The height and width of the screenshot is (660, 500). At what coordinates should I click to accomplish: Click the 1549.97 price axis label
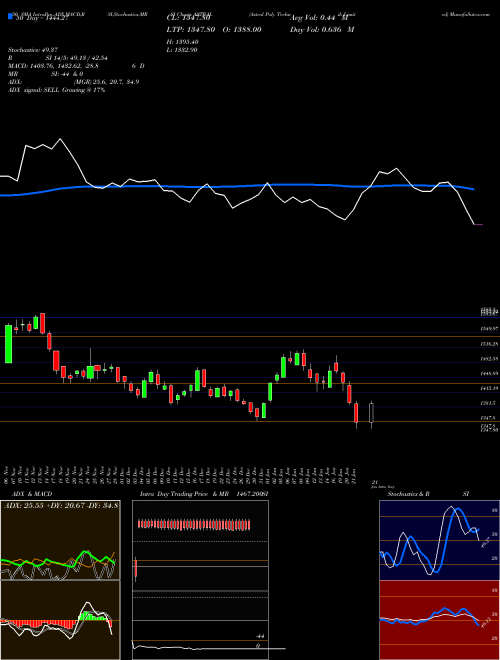coord(489,328)
